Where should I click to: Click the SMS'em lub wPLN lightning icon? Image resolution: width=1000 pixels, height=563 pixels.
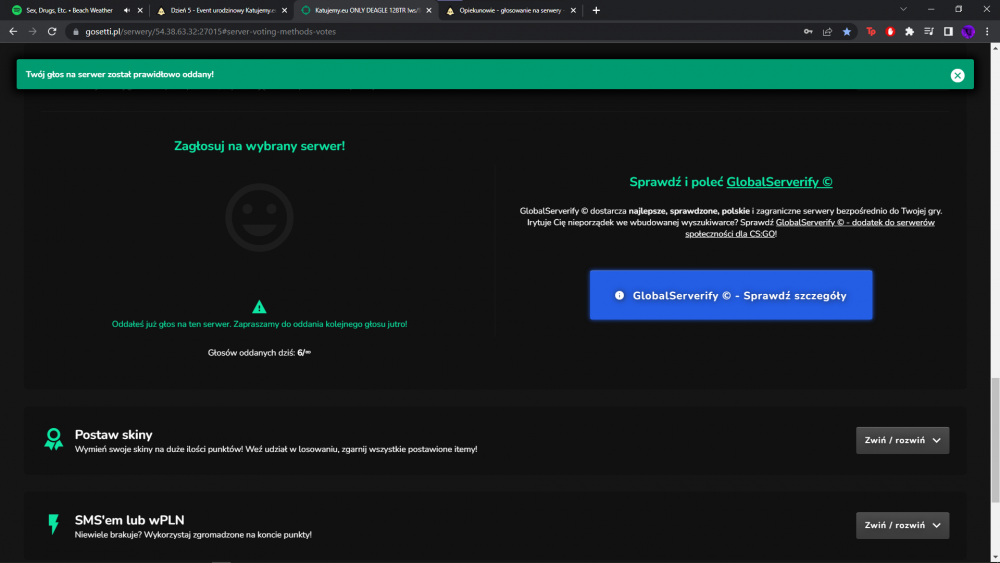pyautogui.click(x=54, y=524)
